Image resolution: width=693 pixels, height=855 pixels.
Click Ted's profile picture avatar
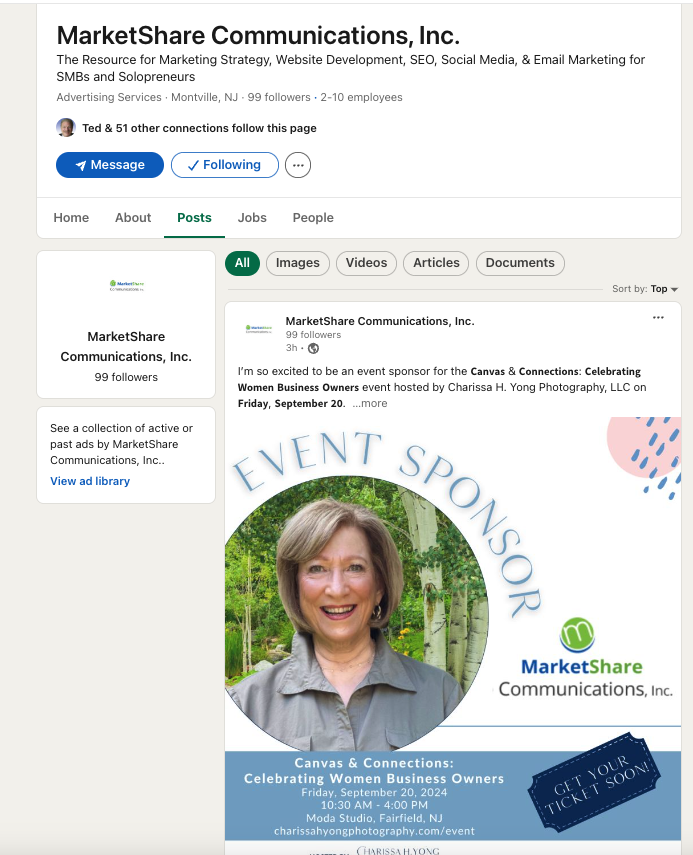tap(66, 128)
